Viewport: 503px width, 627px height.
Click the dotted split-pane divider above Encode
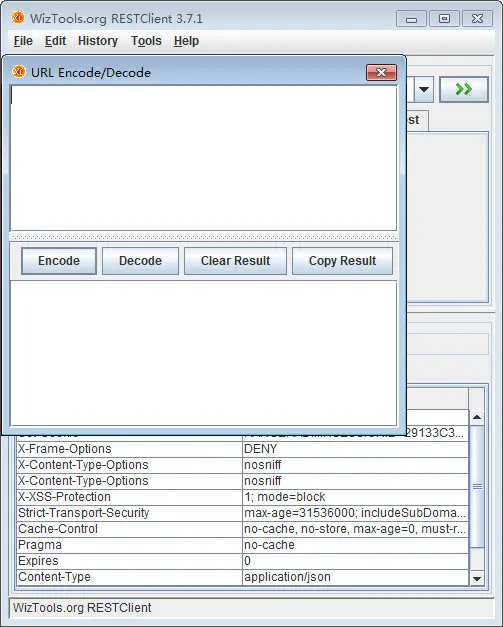[x=204, y=237]
